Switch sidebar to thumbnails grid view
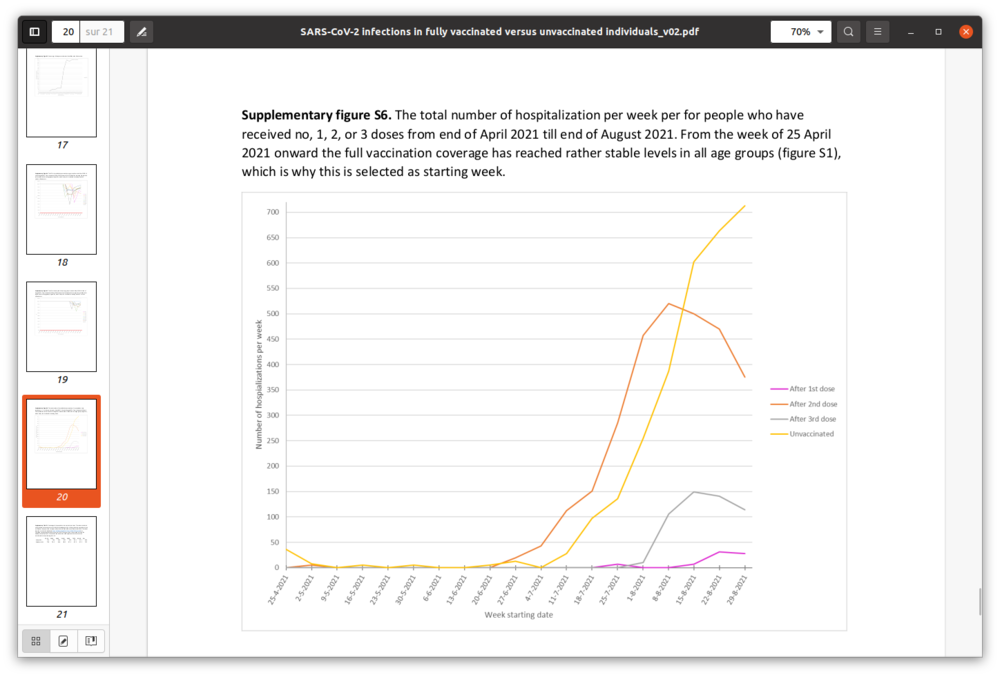This screenshot has width=1000, height=677. [x=36, y=641]
